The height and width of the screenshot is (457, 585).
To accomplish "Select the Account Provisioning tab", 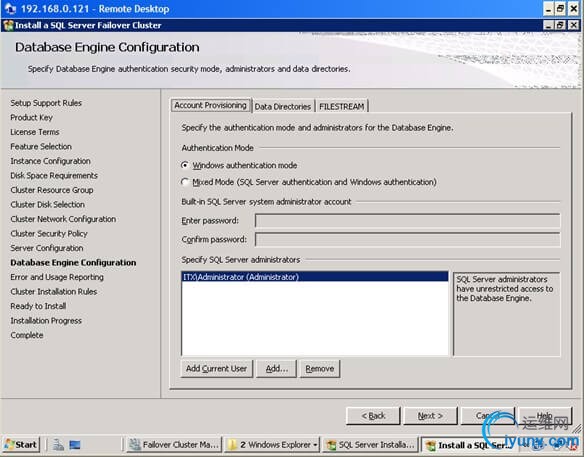I will (x=210, y=105).
